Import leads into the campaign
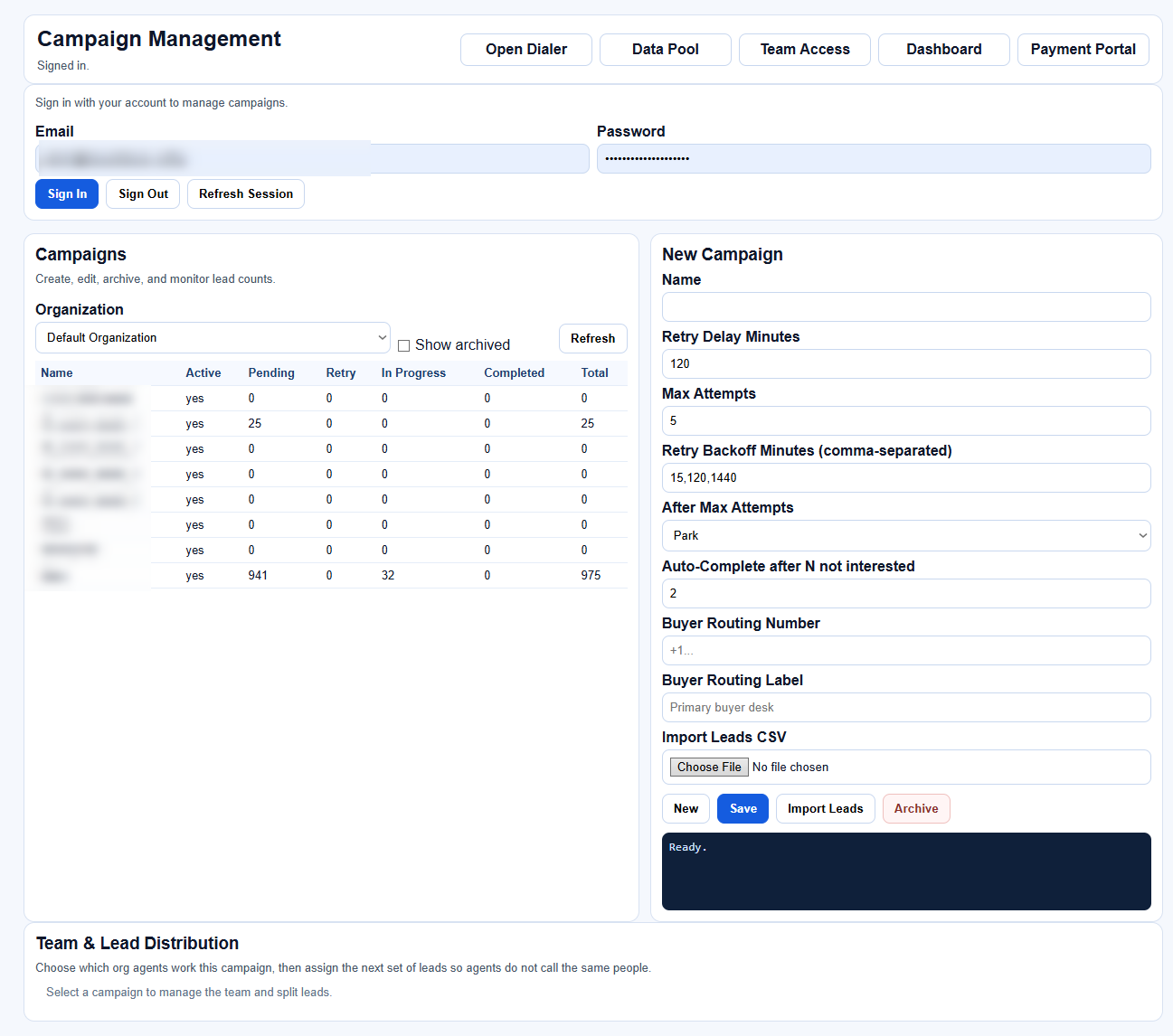Image resolution: width=1173 pixels, height=1036 pixels. point(825,808)
